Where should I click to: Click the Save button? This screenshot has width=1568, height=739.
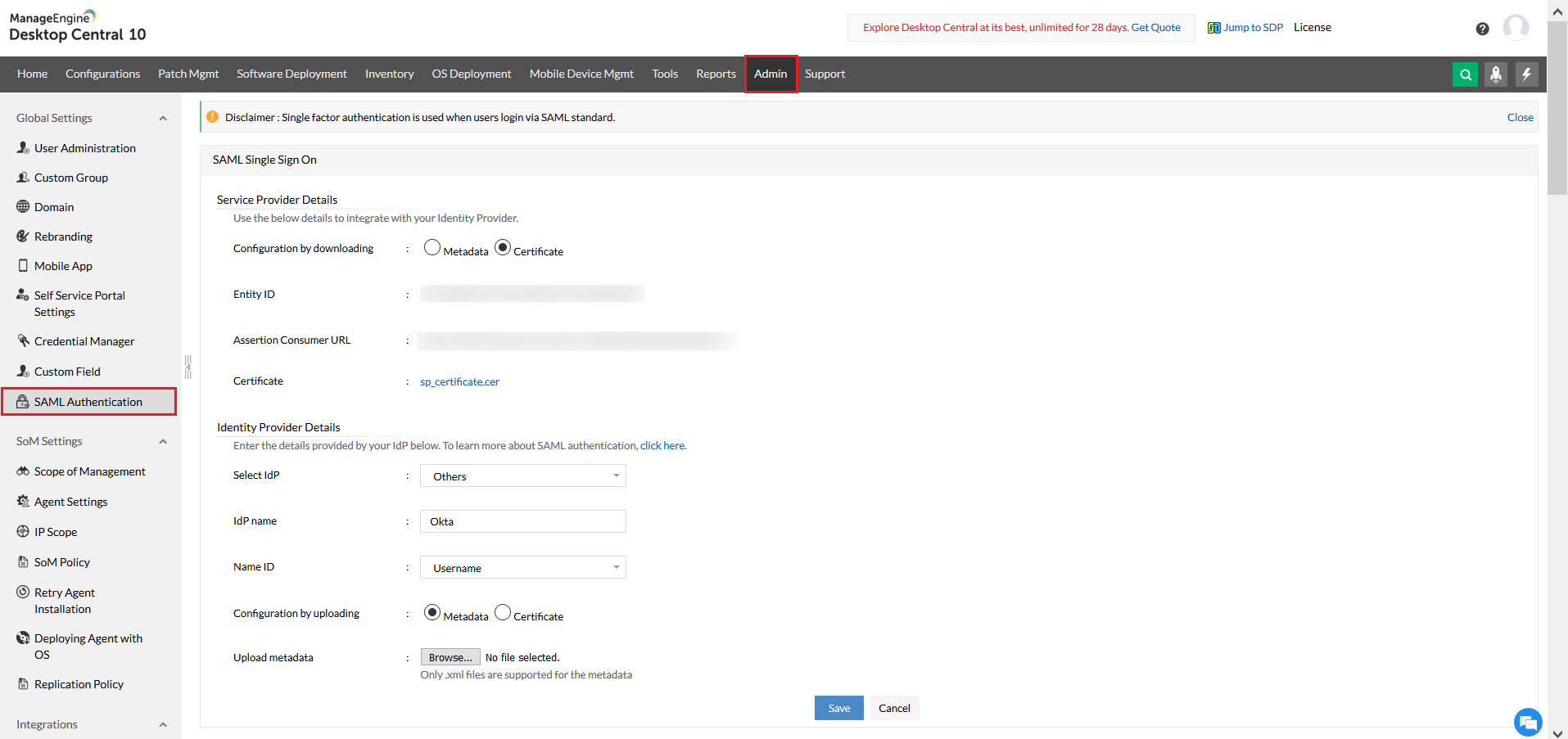point(839,709)
